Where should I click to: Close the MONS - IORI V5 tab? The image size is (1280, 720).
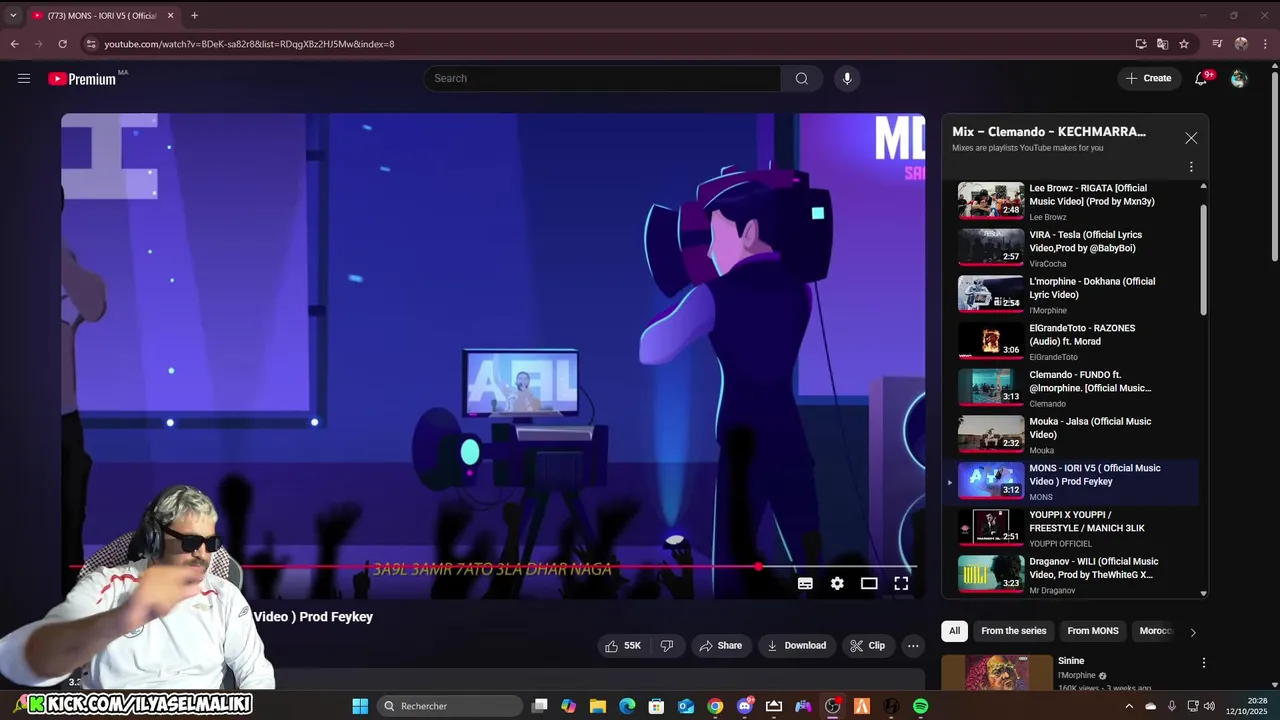[x=170, y=15]
